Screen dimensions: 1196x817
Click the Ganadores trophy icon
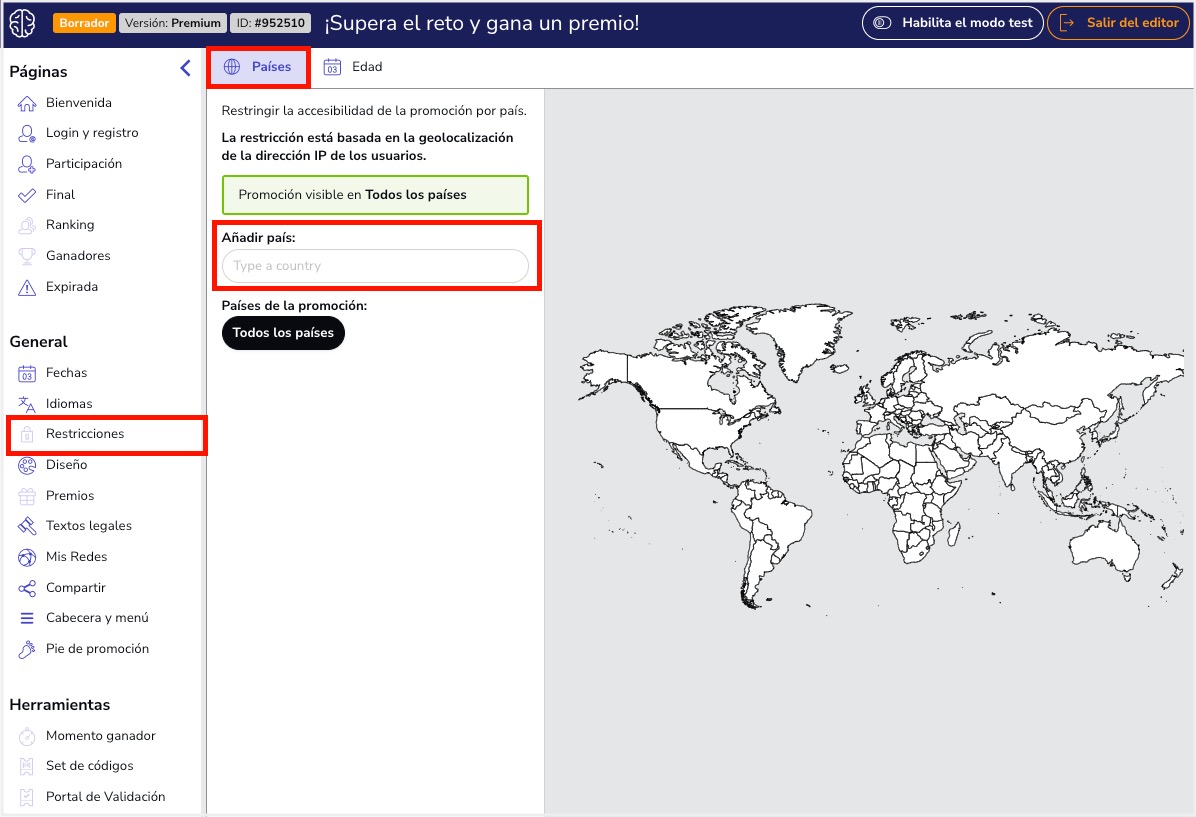point(27,256)
